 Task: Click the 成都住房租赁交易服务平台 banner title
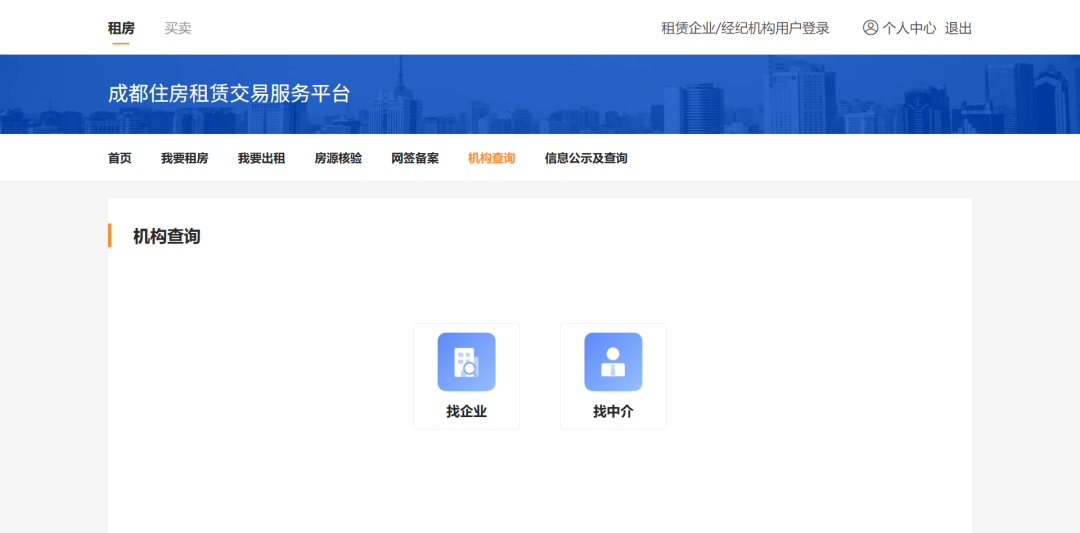point(229,94)
